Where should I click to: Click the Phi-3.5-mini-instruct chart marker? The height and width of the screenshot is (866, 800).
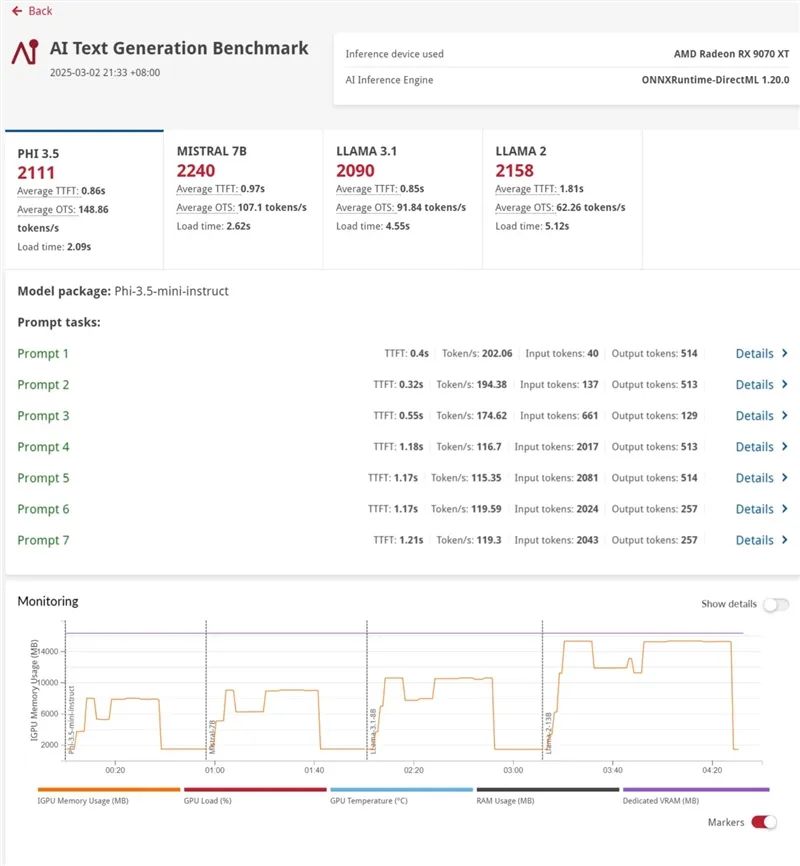click(x=71, y=719)
